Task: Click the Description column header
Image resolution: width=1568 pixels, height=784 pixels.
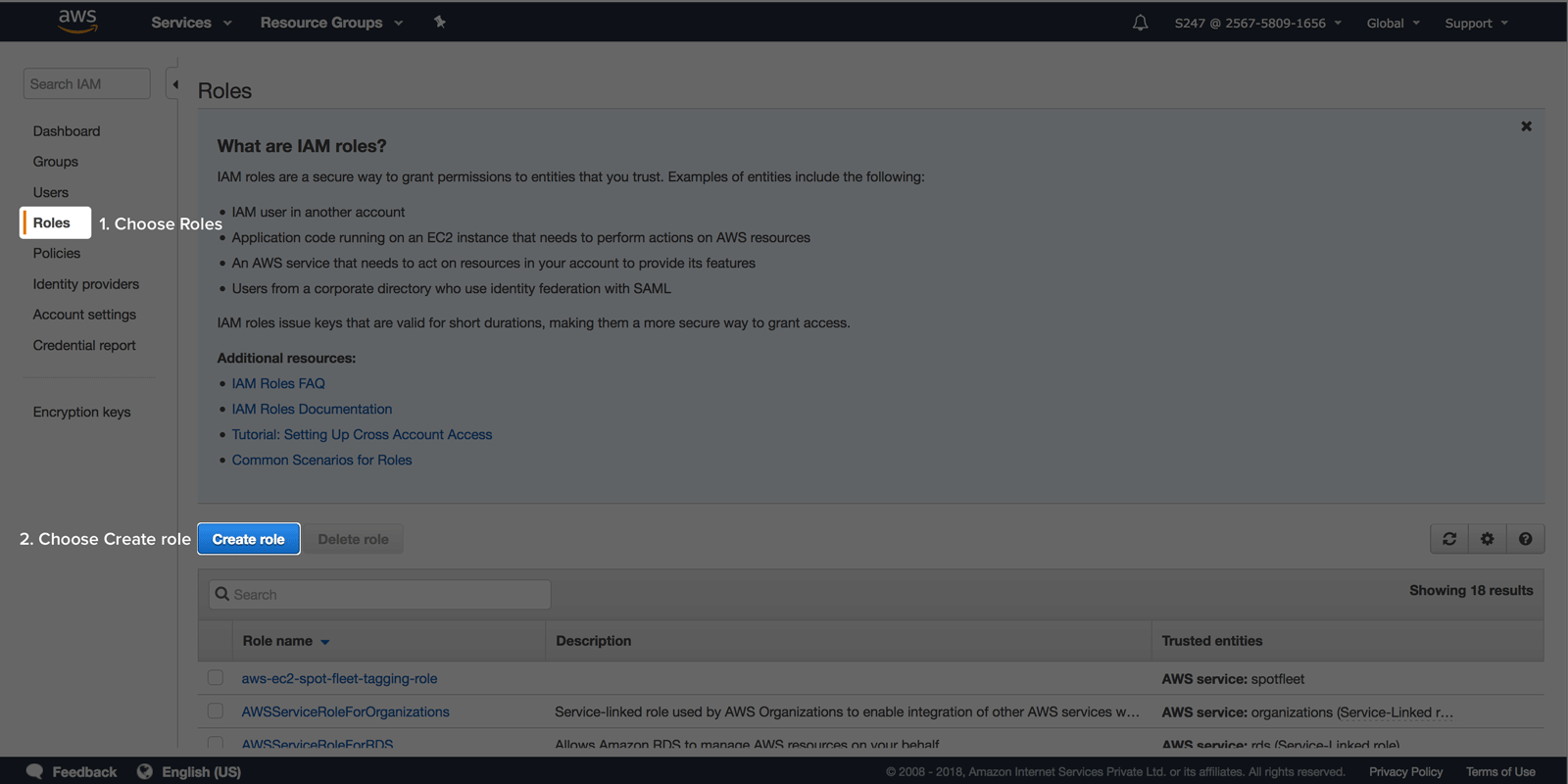Action: point(594,641)
